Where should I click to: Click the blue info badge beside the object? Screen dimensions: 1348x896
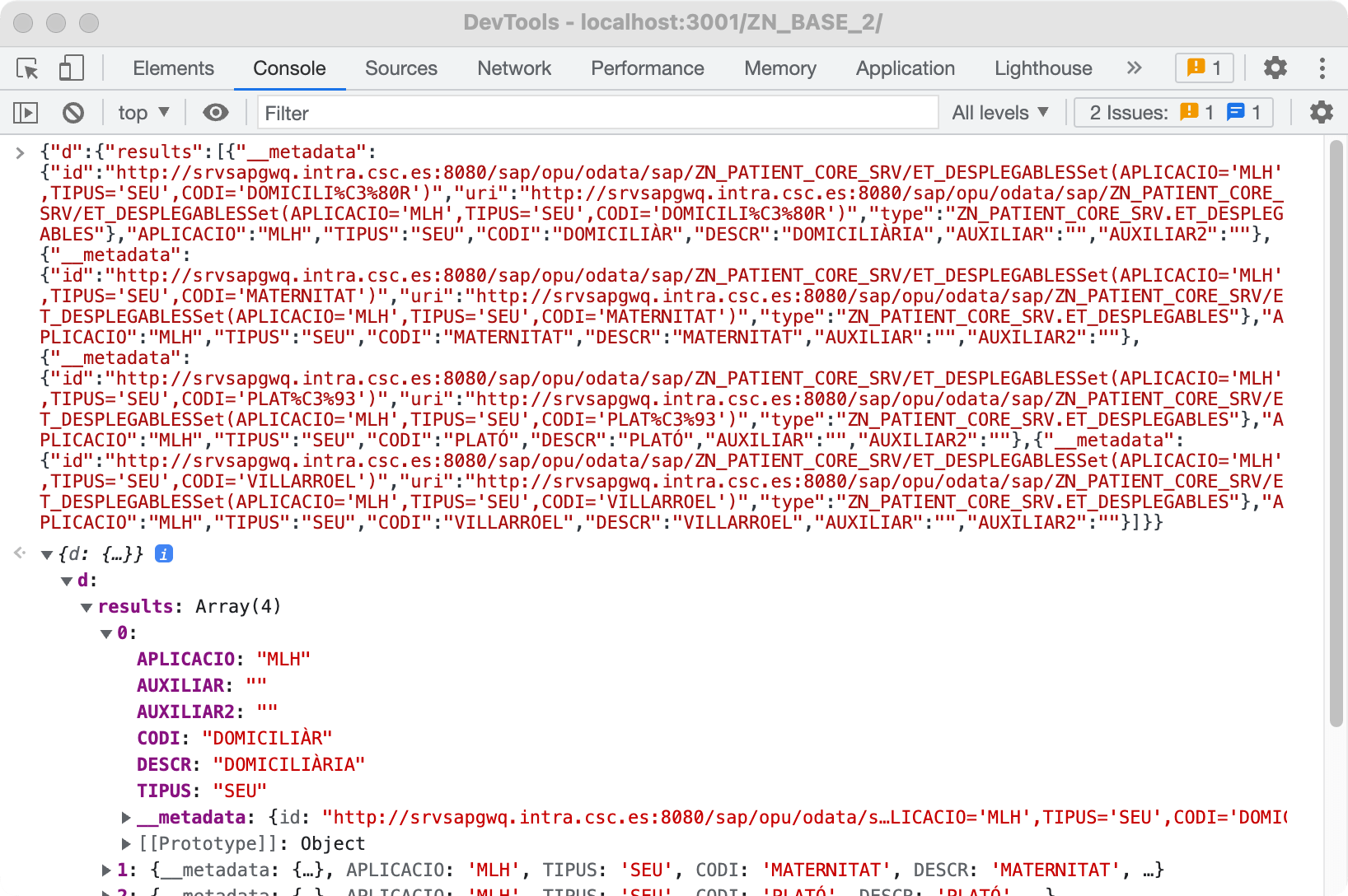(164, 554)
